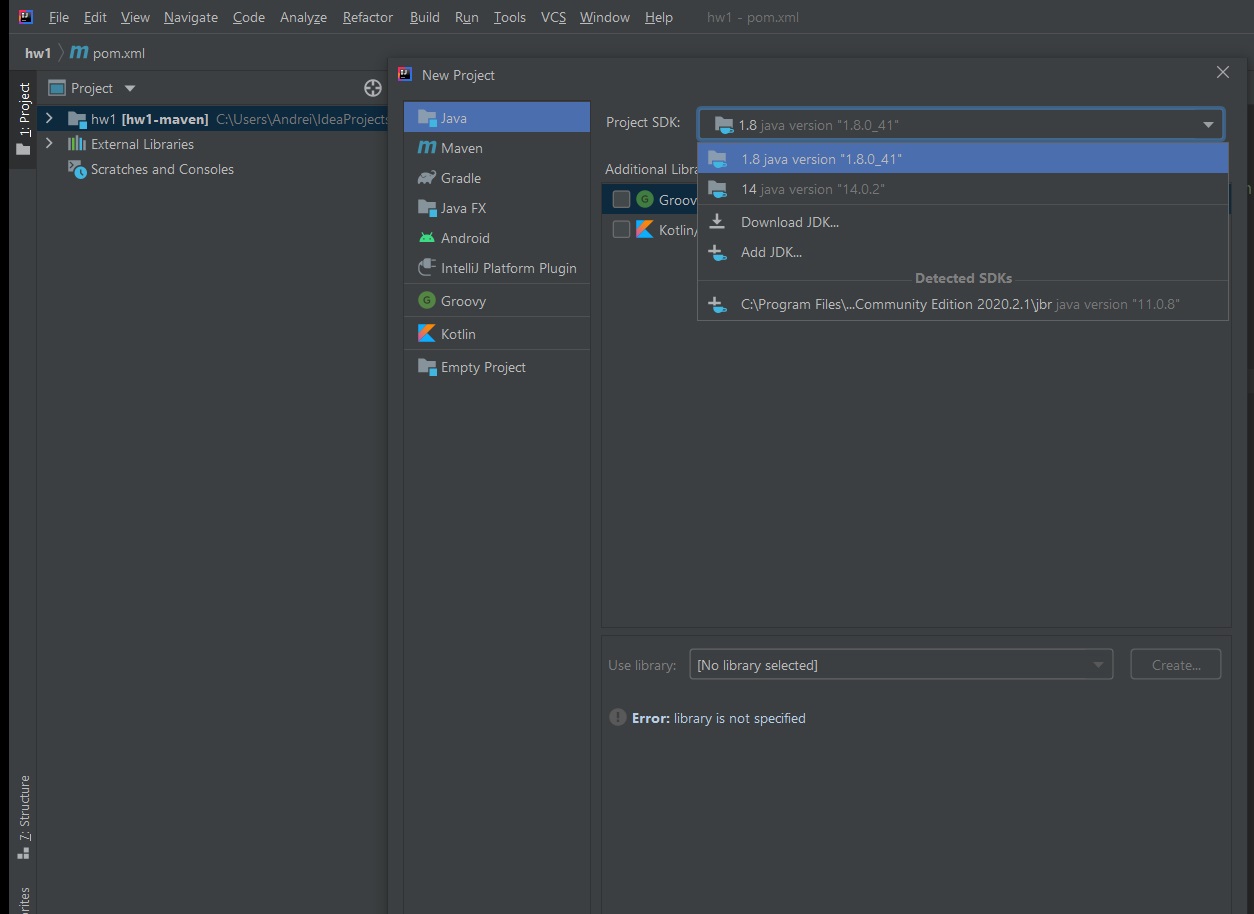Close the New Project dialog
Viewport: 1254px width, 914px height.
[x=1222, y=73]
